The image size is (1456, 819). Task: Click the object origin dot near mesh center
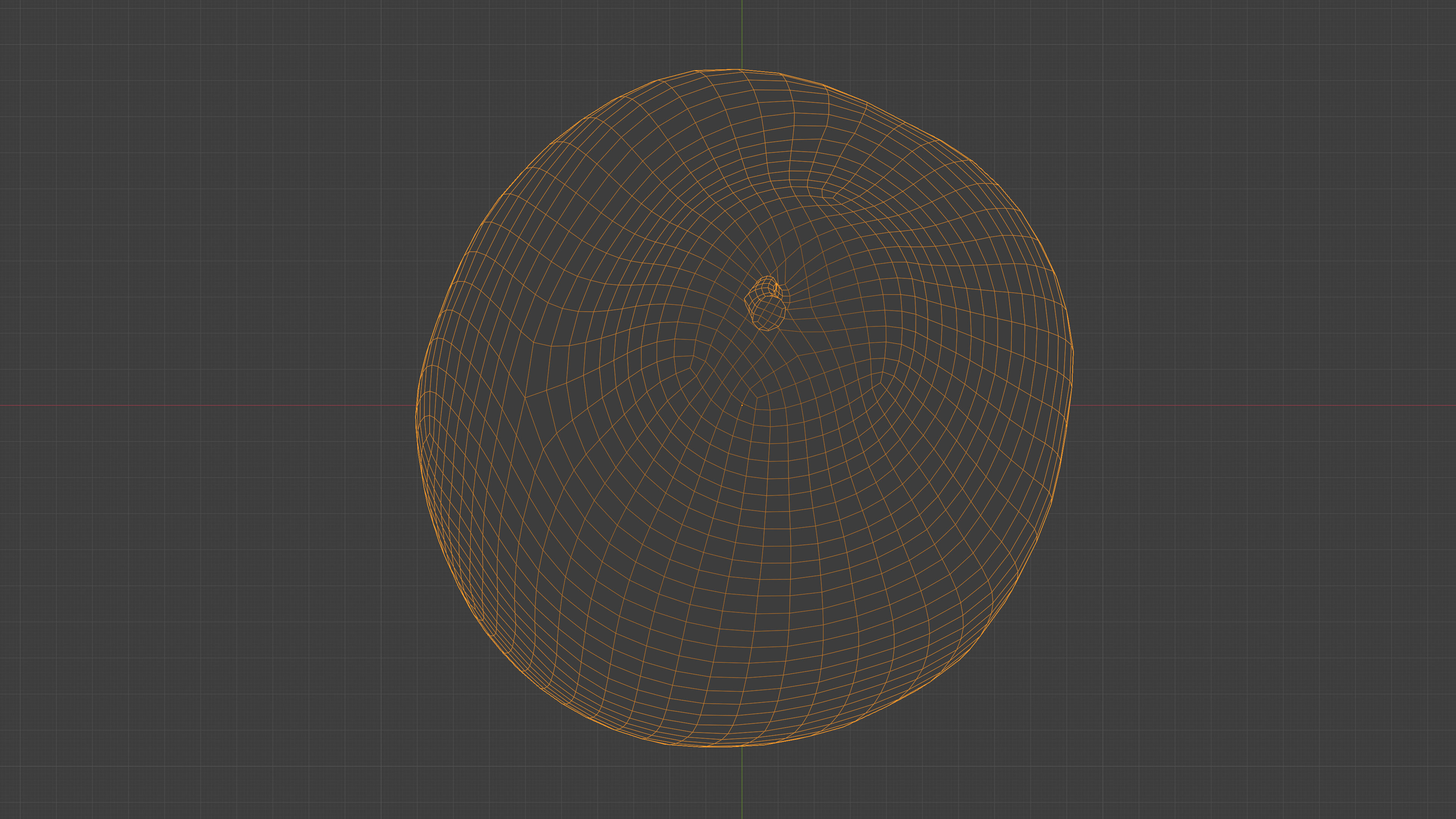coord(742,405)
